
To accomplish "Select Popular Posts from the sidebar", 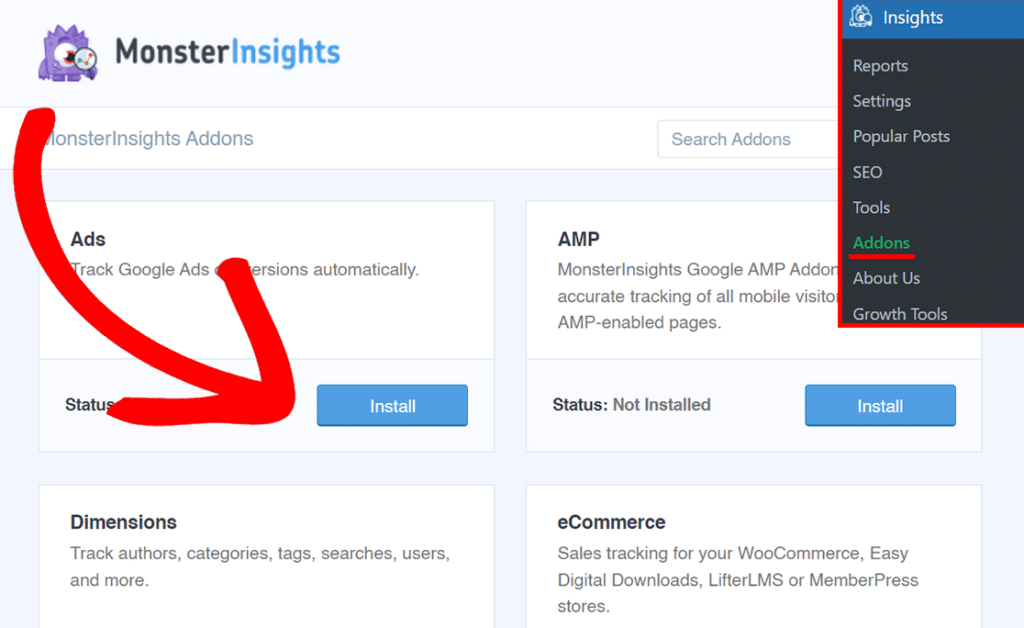I will click(901, 136).
